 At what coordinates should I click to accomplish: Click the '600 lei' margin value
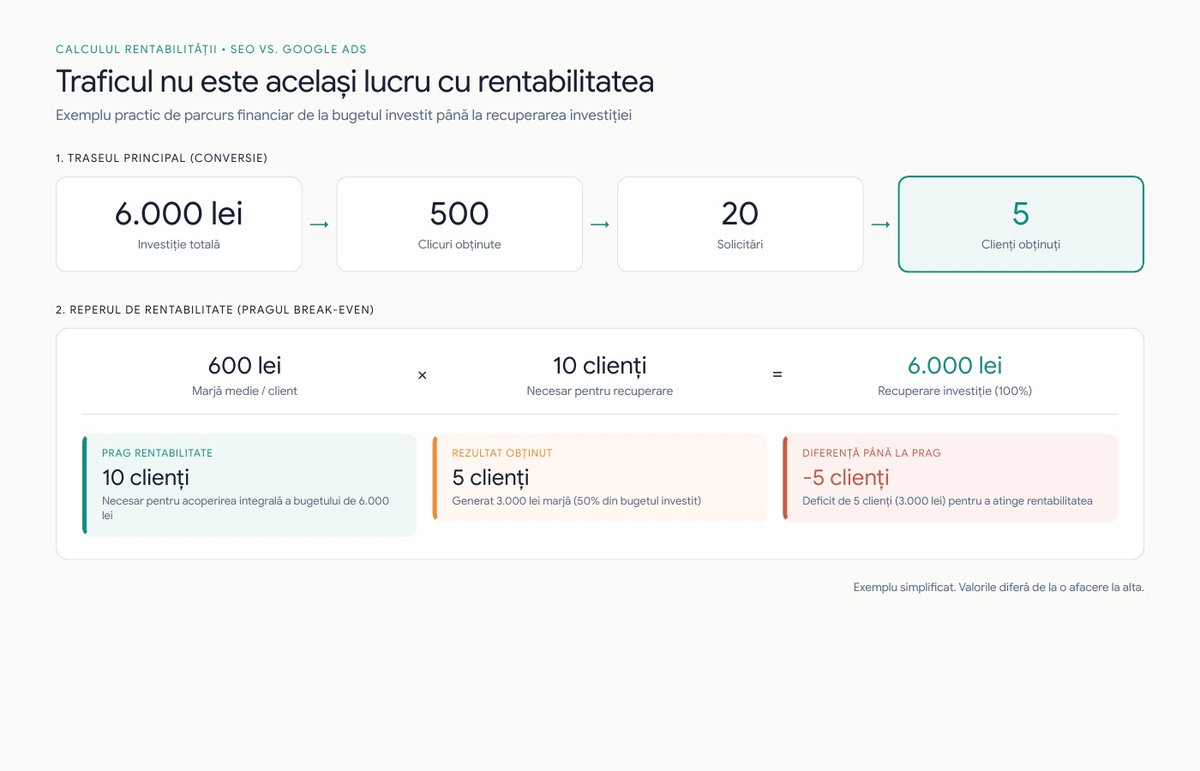(245, 366)
